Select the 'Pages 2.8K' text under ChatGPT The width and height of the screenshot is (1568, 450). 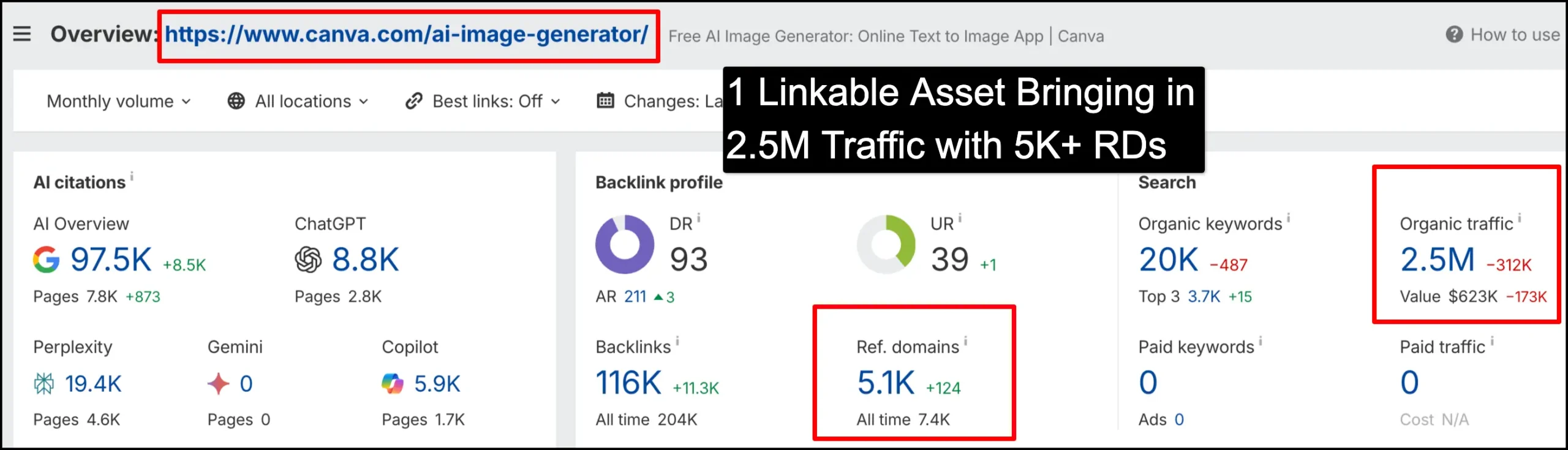338,297
